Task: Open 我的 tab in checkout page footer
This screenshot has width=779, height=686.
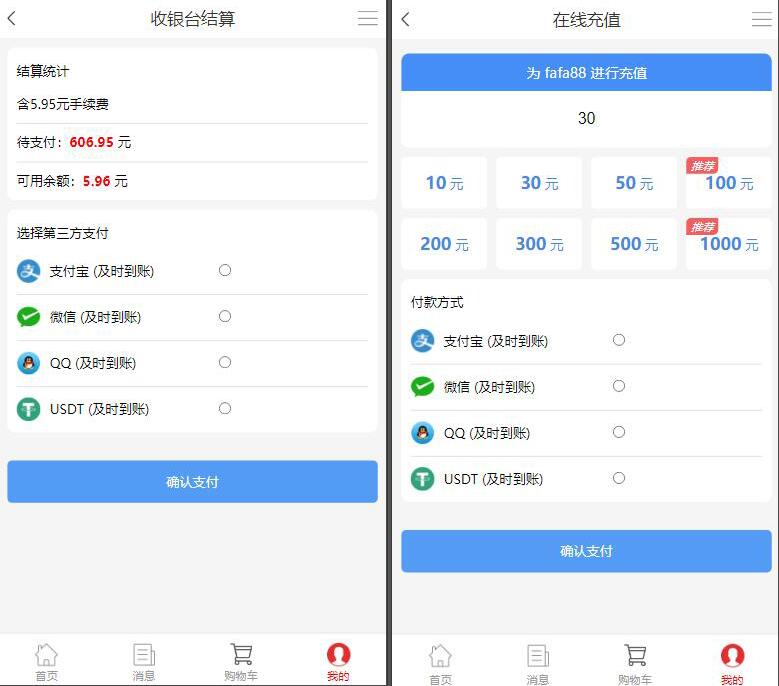Action: [338, 662]
